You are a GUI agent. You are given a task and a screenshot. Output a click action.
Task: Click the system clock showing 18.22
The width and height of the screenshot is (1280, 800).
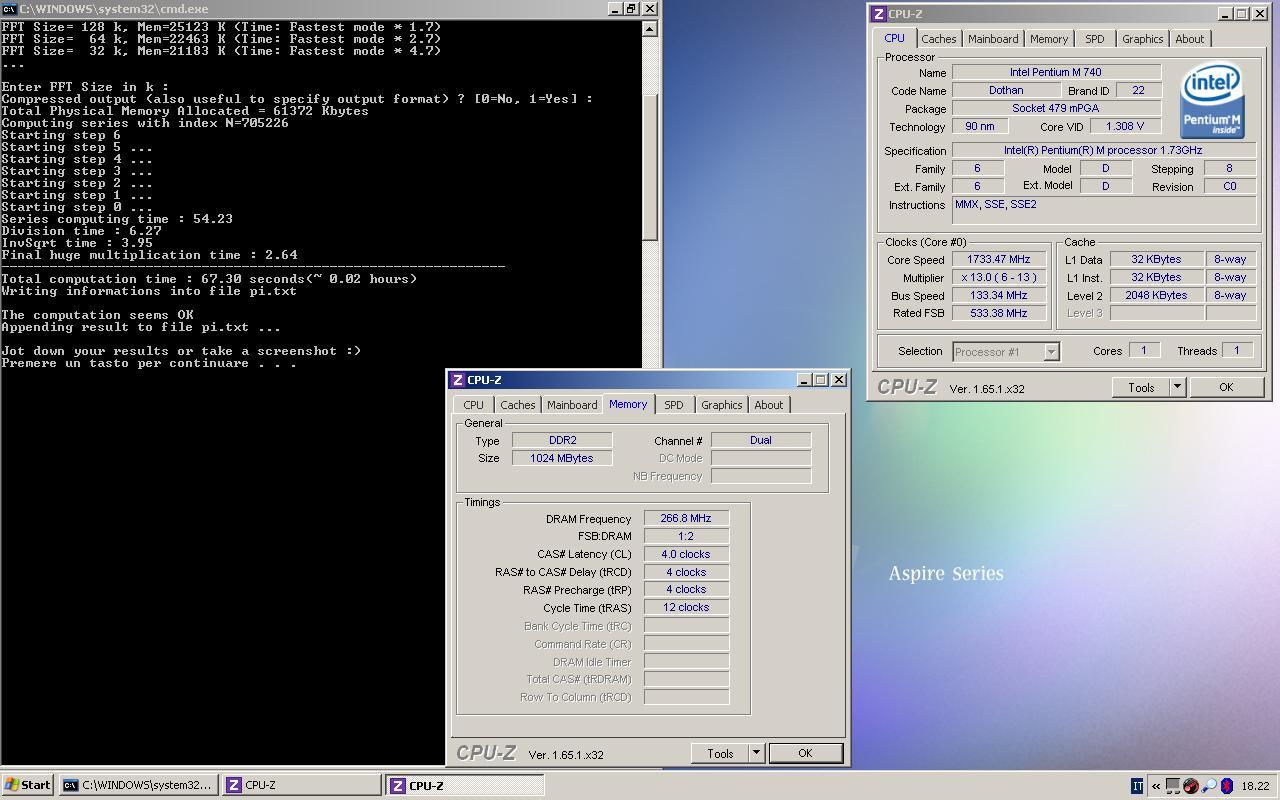click(1255, 786)
